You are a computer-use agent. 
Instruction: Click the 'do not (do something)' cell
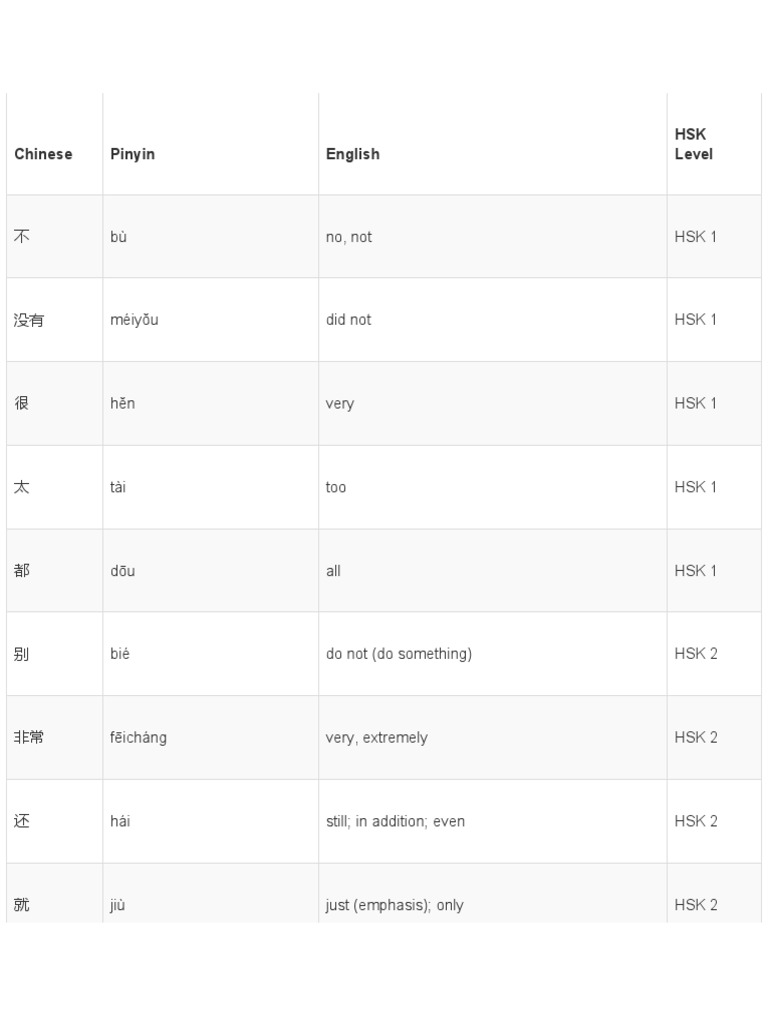[399, 654]
